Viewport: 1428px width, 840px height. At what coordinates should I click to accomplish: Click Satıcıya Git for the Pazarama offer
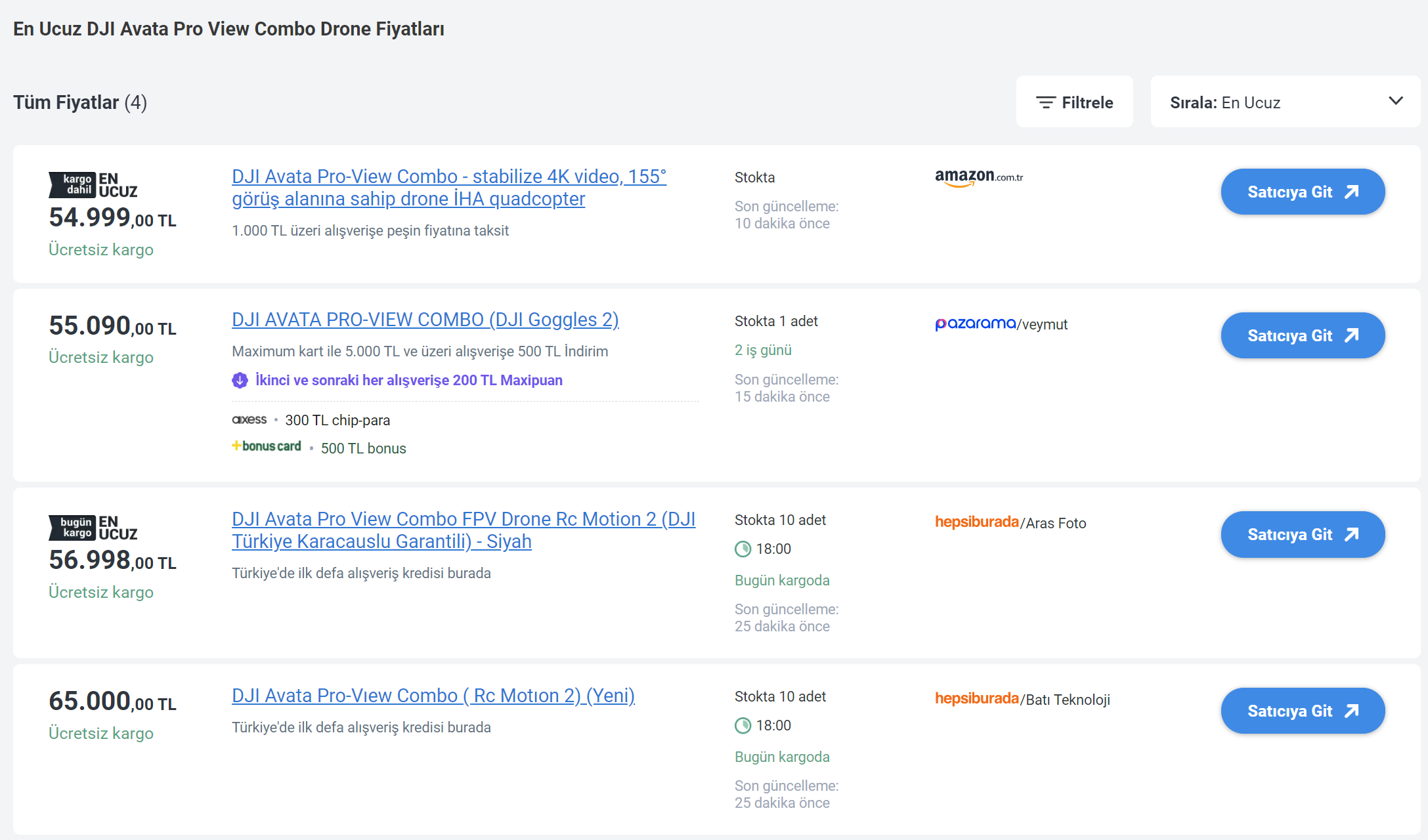pos(1303,335)
